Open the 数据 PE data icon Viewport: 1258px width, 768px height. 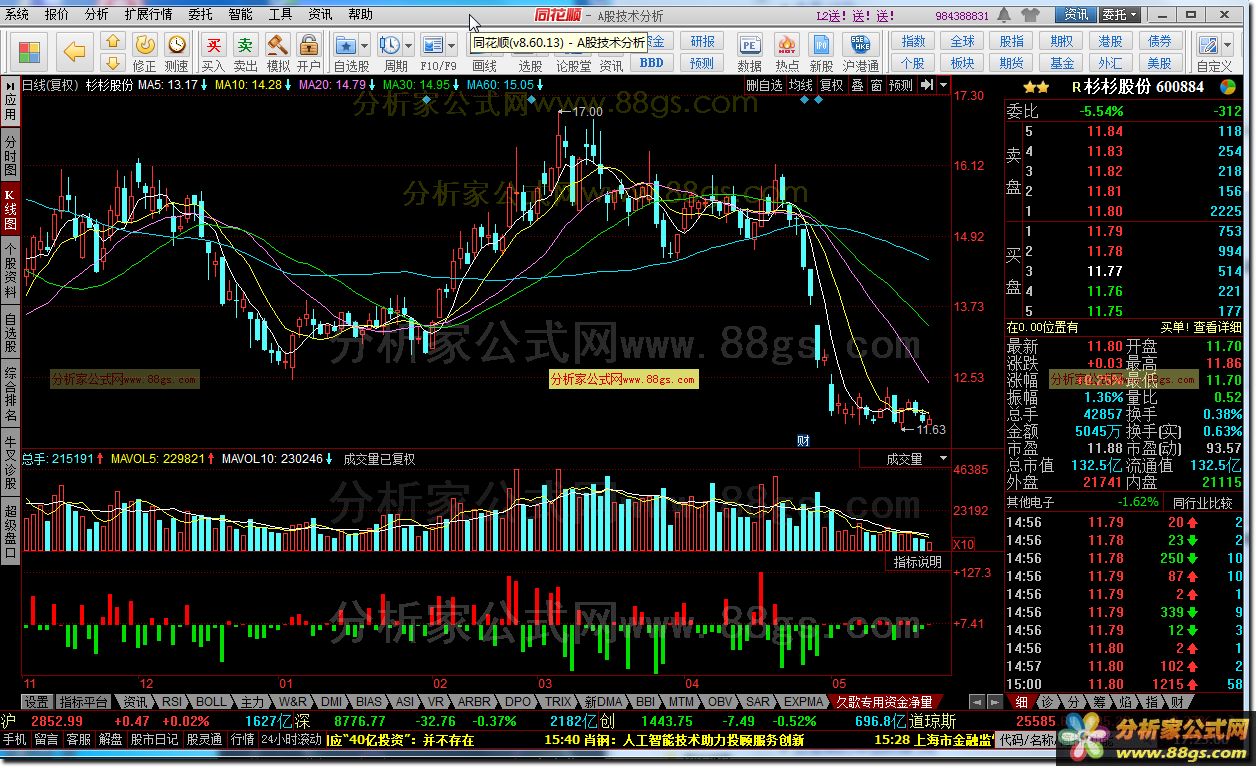pos(749,45)
